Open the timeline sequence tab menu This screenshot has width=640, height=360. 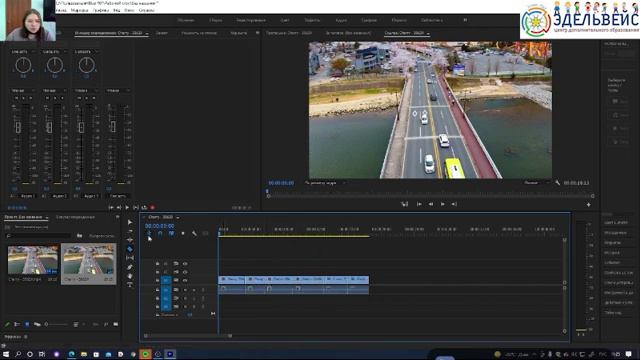click(x=178, y=217)
